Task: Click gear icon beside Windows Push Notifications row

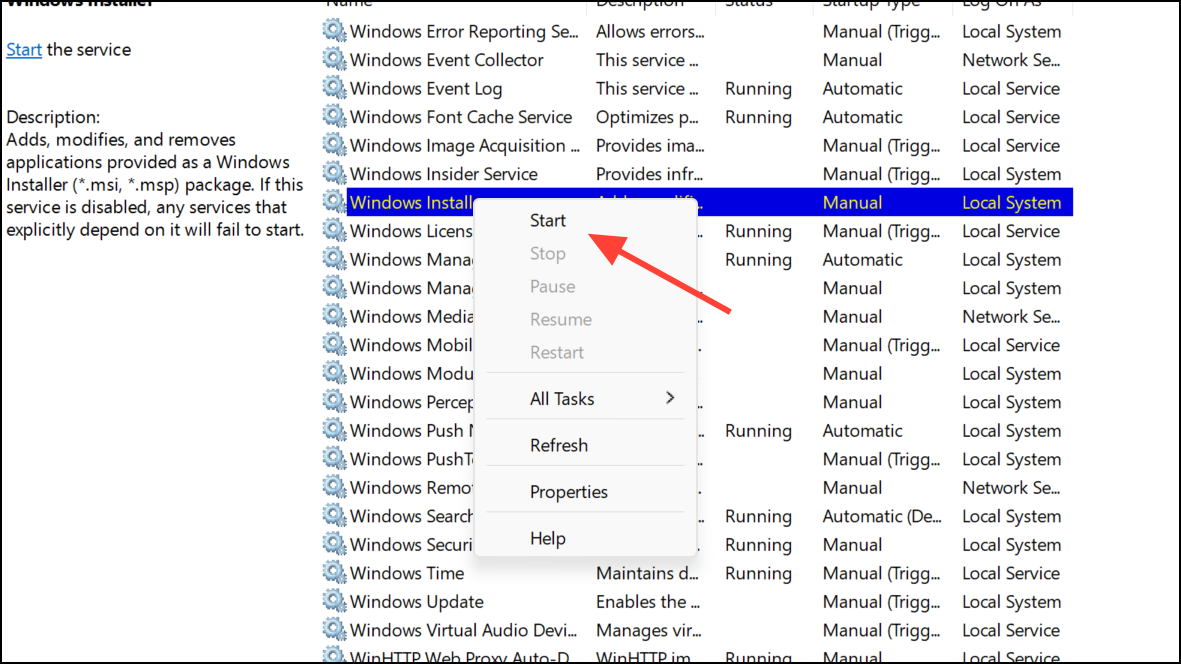Action: [x=334, y=431]
